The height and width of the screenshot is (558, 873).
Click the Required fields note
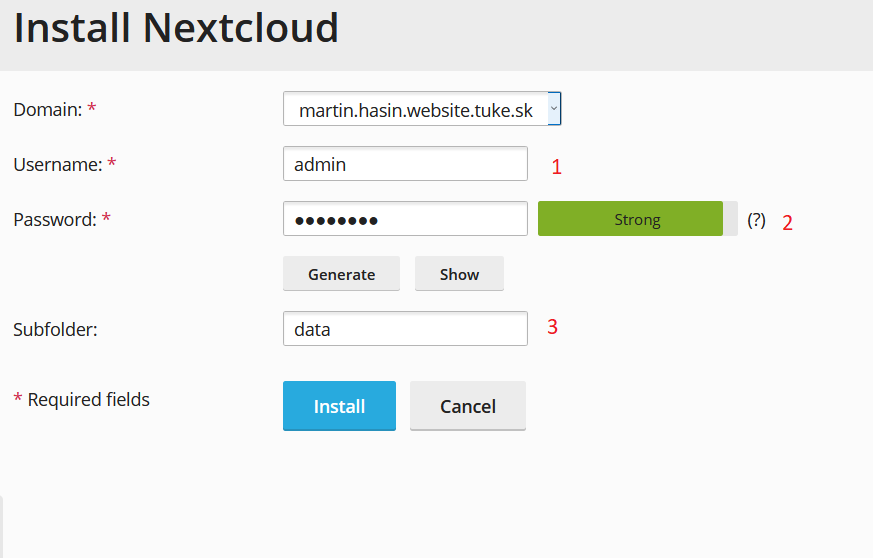click(82, 400)
